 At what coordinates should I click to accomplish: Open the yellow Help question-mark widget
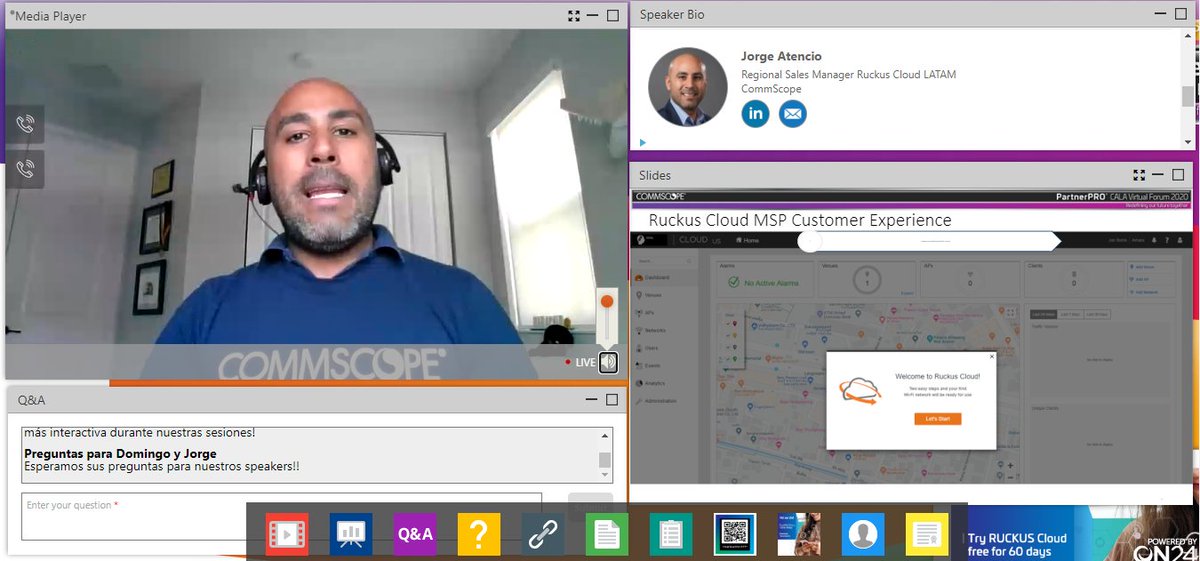[479, 535]
